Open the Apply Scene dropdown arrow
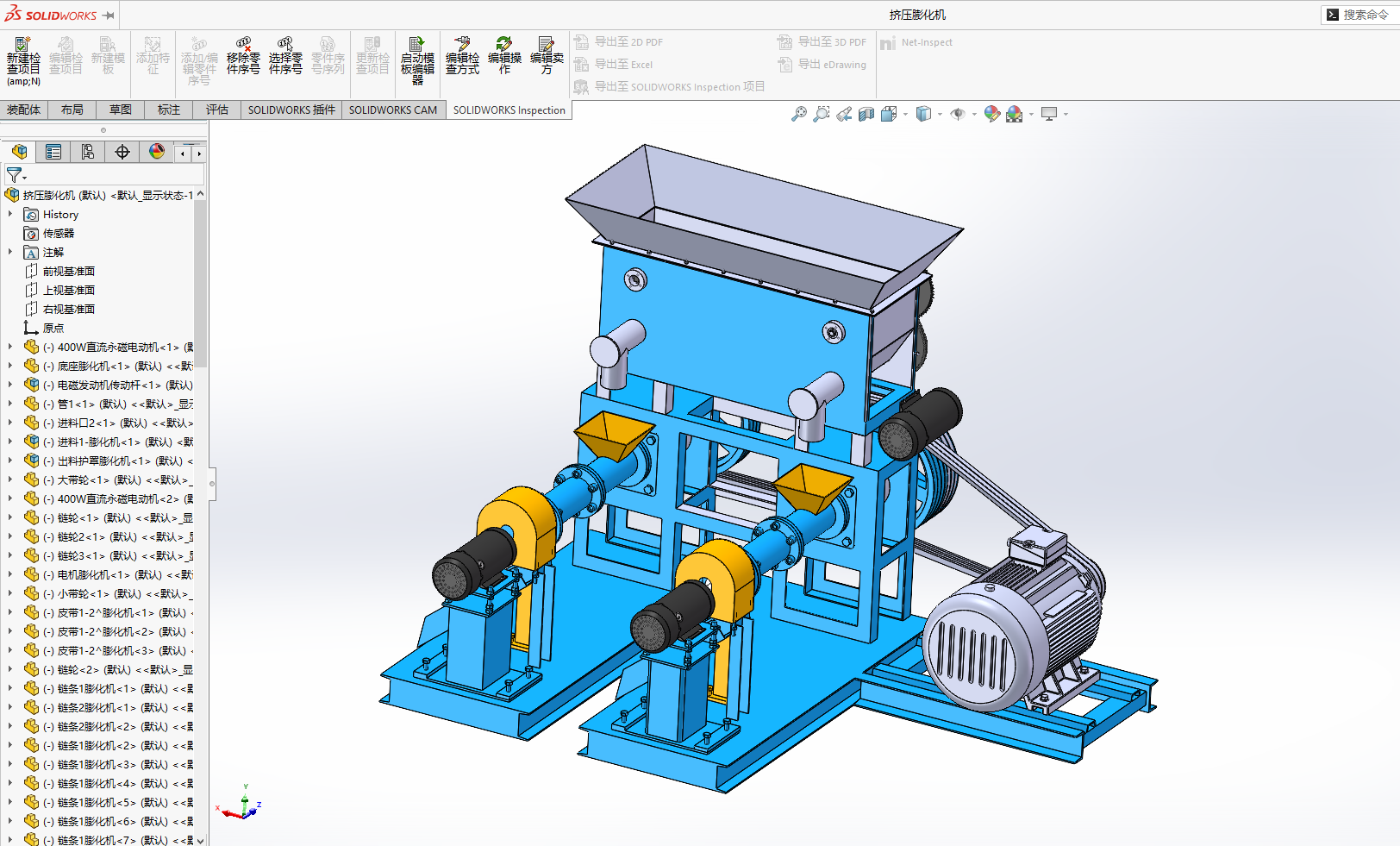 (1031, 114)
